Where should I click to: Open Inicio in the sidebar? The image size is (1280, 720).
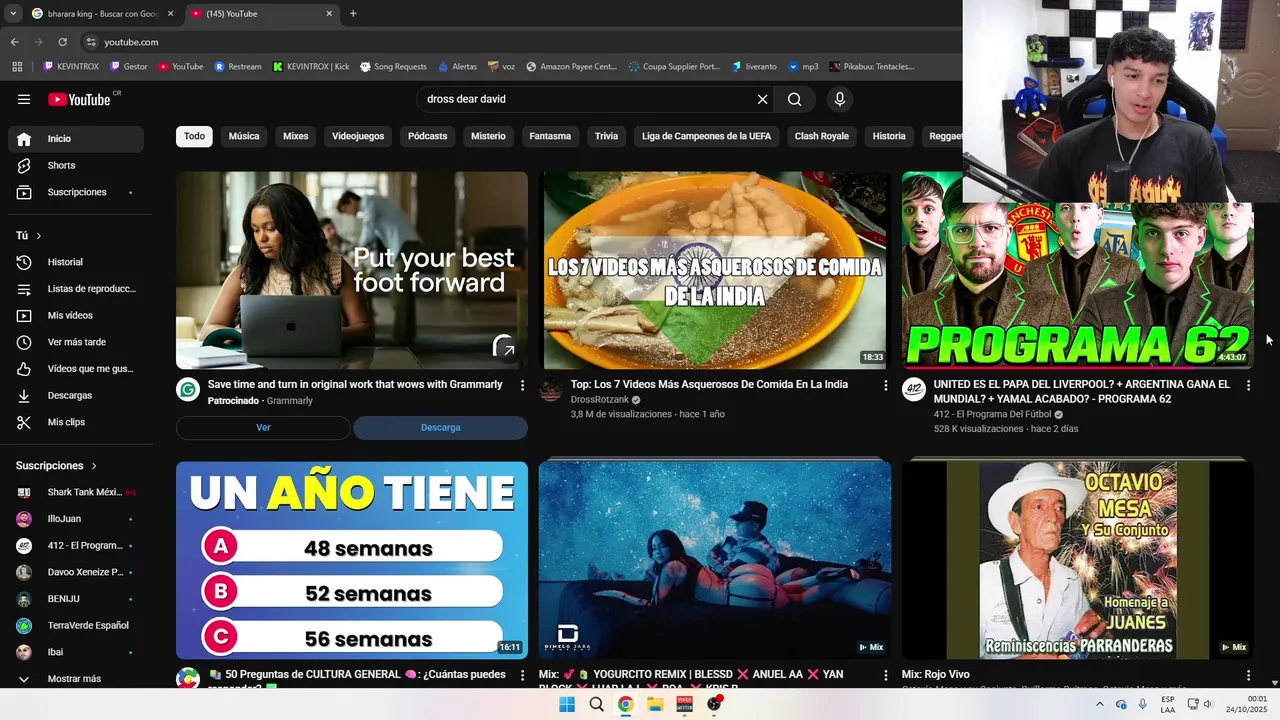click(76, 139)
